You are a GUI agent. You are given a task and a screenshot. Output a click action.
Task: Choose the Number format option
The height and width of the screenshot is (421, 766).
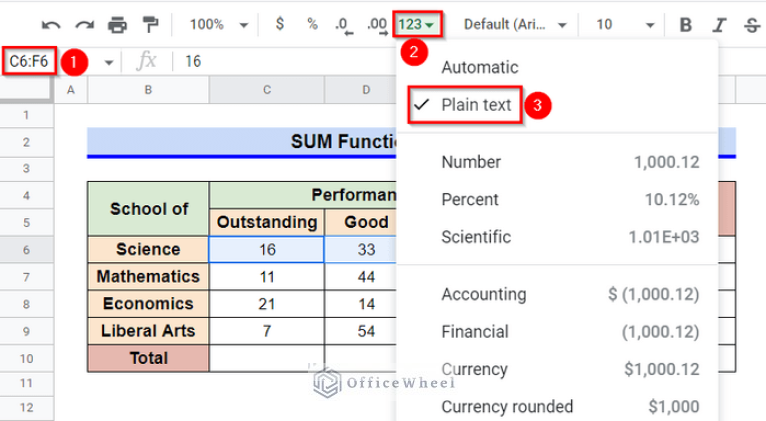557,162
